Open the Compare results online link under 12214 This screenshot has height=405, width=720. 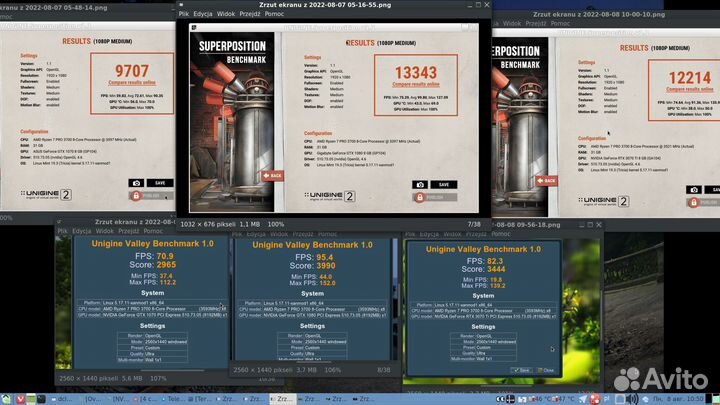[690, 90]
